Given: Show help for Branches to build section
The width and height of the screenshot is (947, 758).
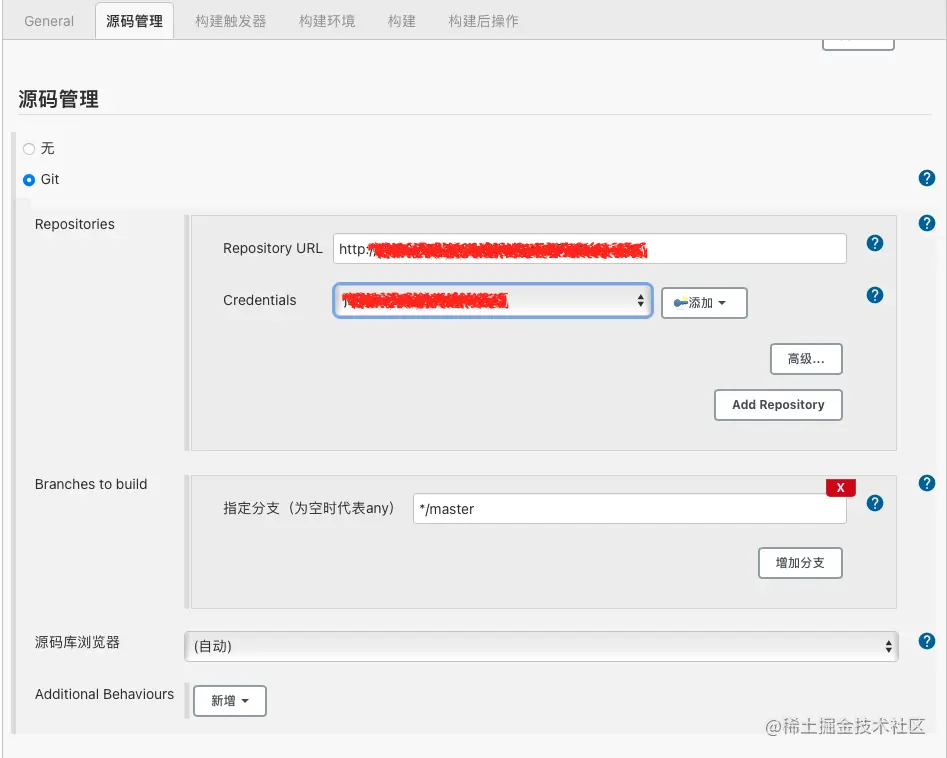Looking at the screenshot, I should (926, 483).
